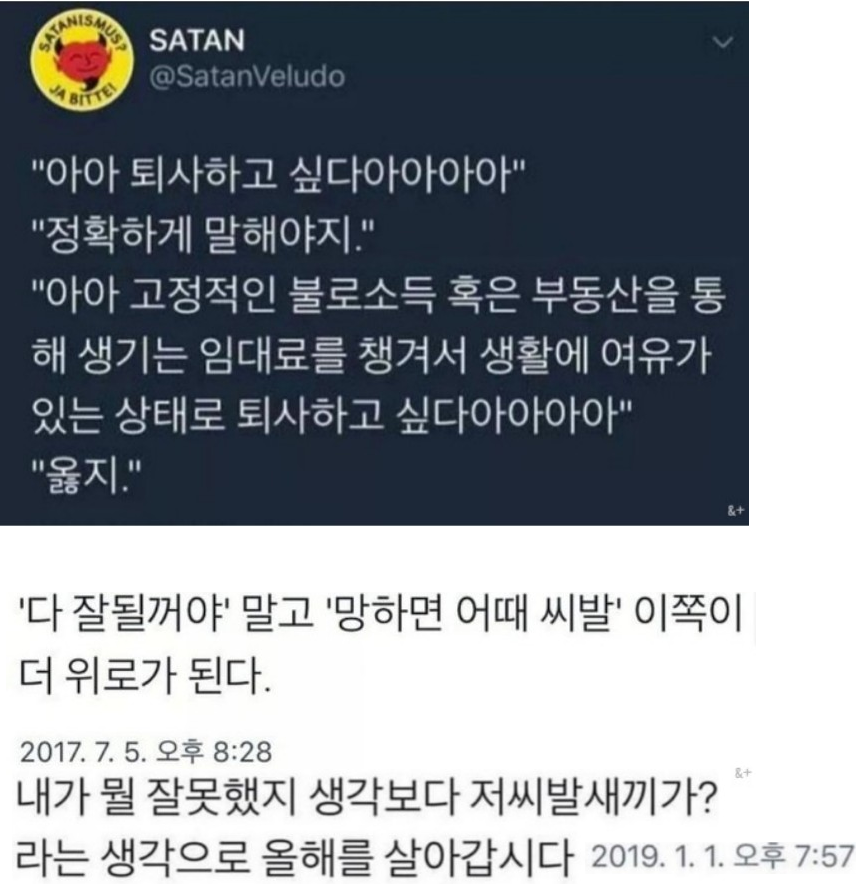Click the final reply '옳지.'
856x884 pixels.
point(85,476)
